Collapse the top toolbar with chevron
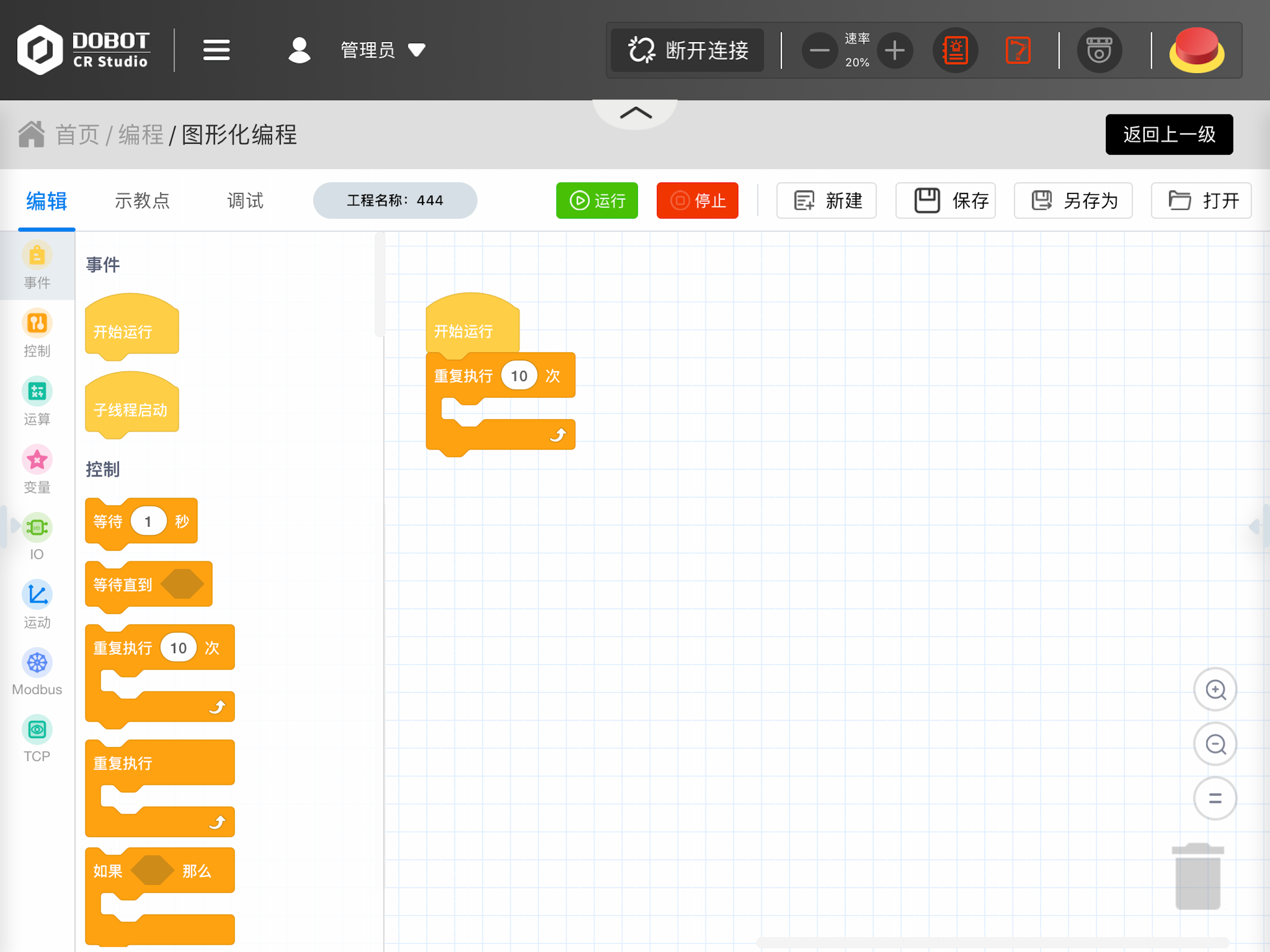The width and height of the screenshot is (1270, 952). (635, 112)
